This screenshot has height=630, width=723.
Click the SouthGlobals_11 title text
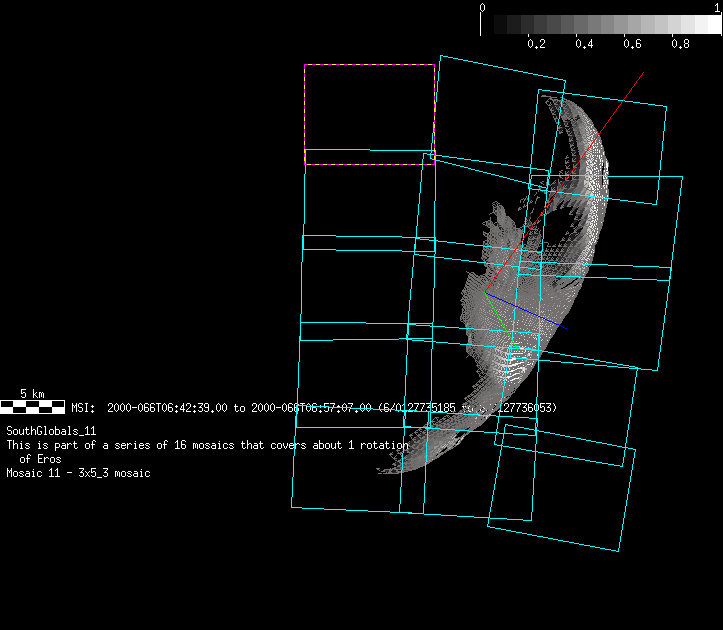point(51,430)
